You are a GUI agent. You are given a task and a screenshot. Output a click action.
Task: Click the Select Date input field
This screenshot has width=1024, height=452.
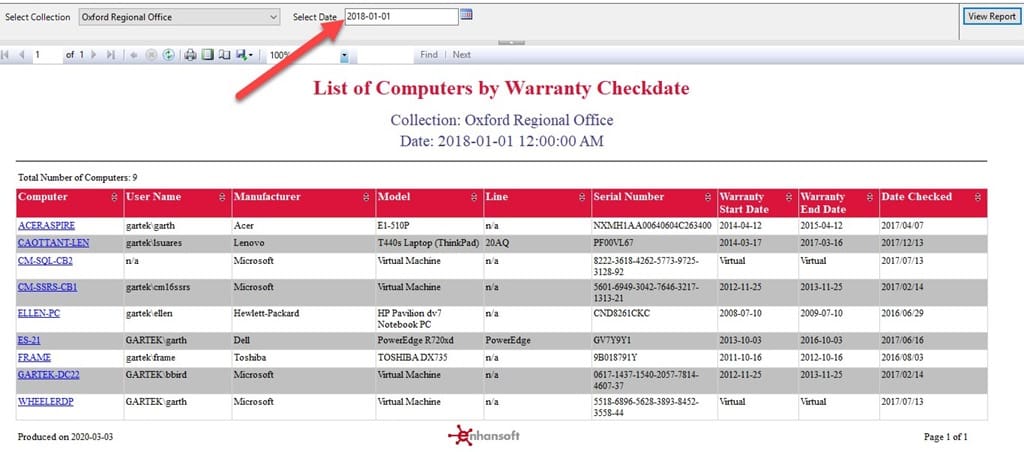point(401,17)
